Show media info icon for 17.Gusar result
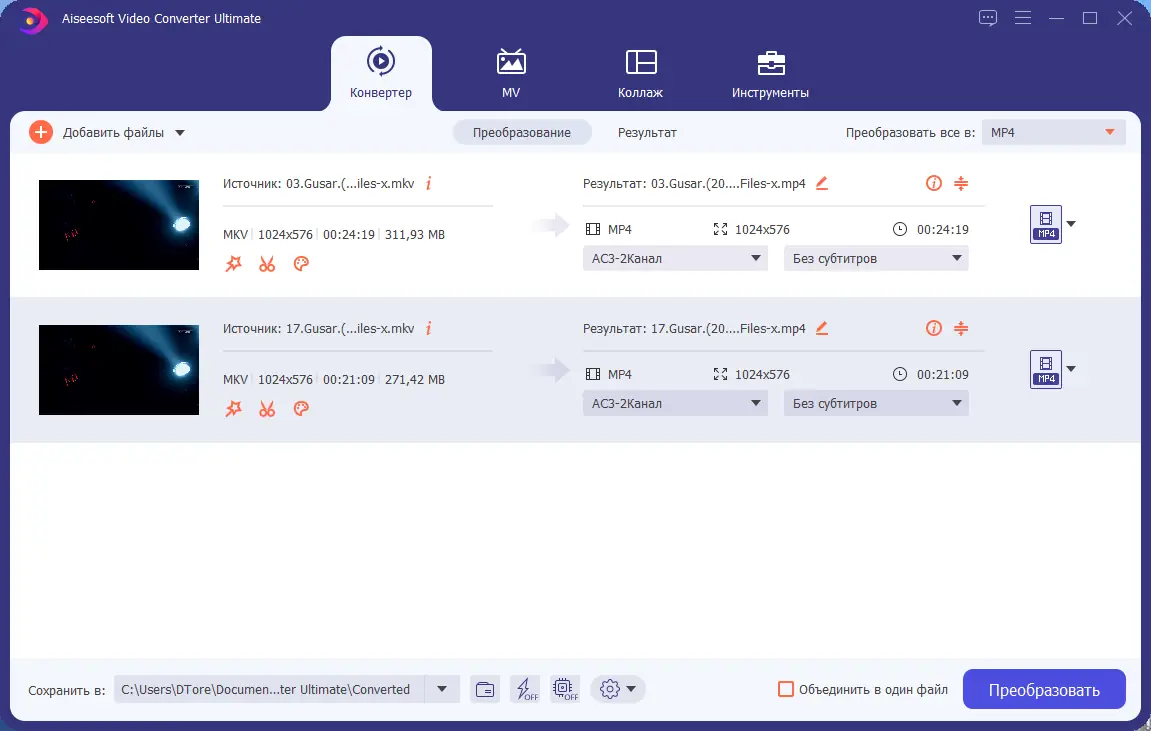 click(x=934, y=328)
